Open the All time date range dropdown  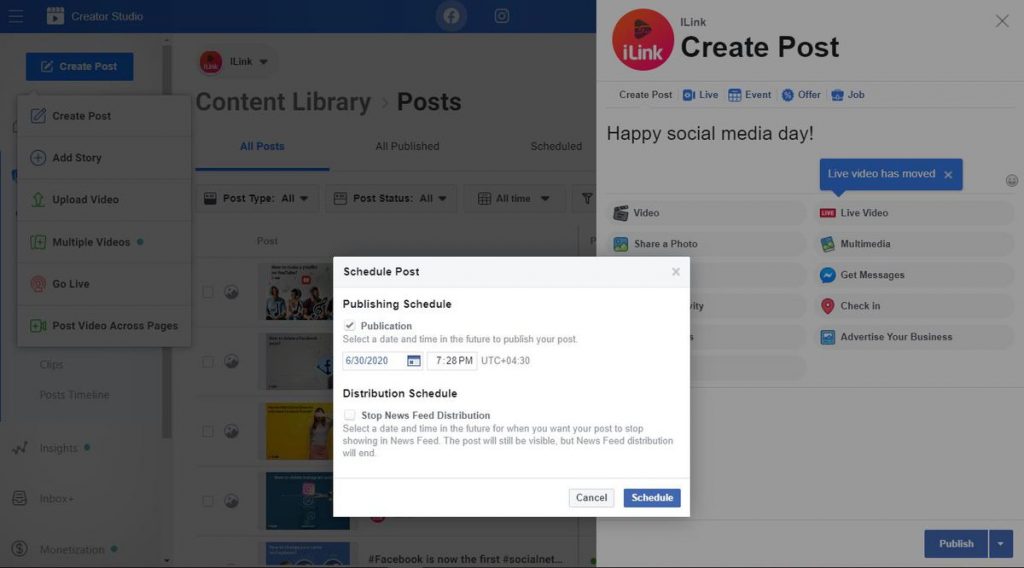tap(514, 198)
